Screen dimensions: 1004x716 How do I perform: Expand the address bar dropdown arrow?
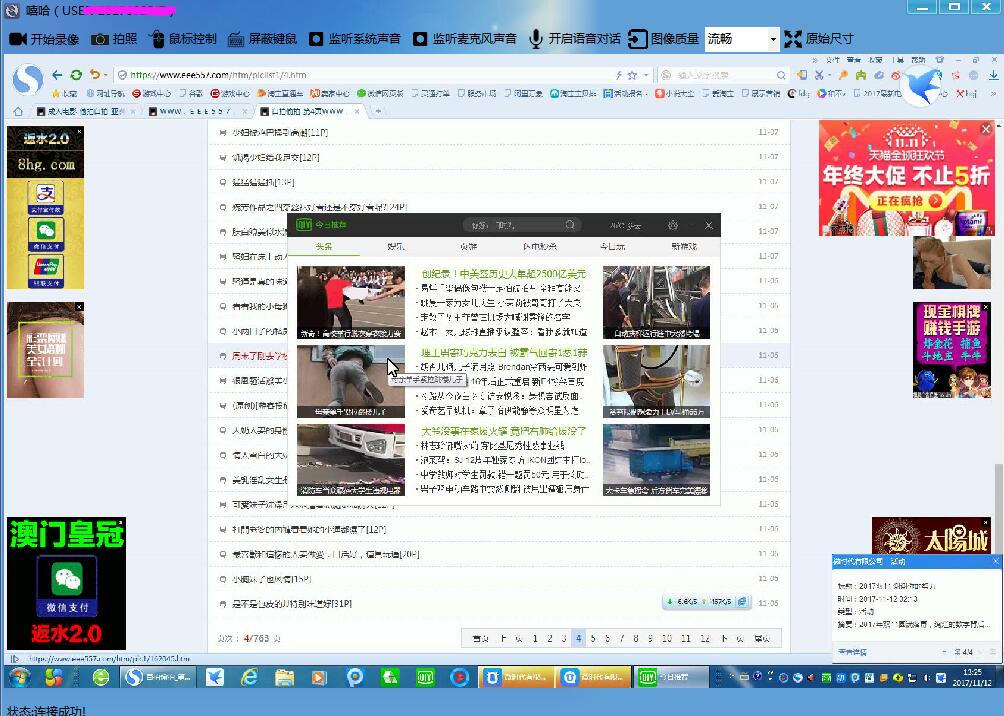click(645, 75)
